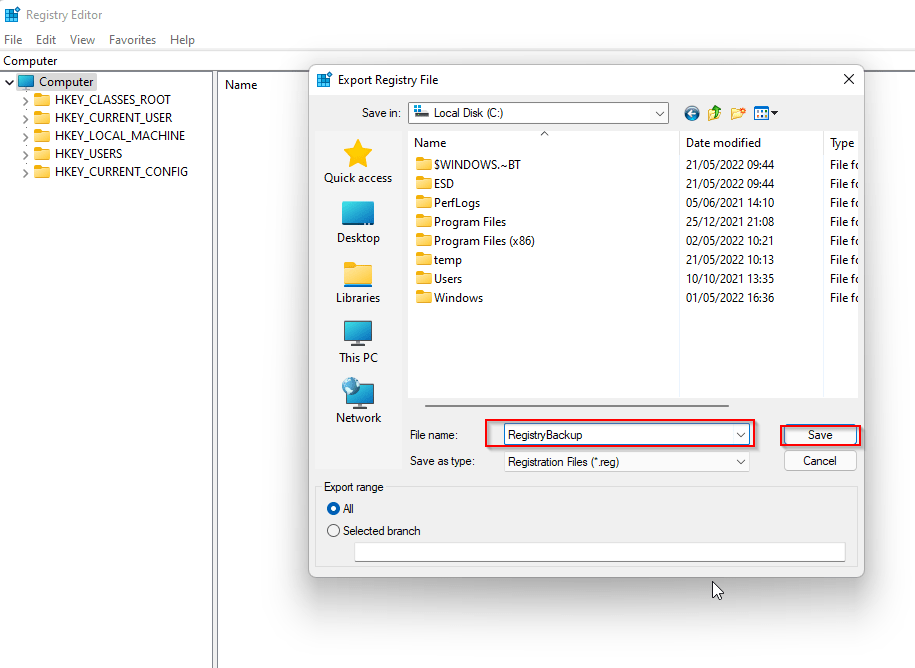Expand the HKEY_CURRENT_USER tree node
Viewport: 915px width, 668px height.
[26, 118]
